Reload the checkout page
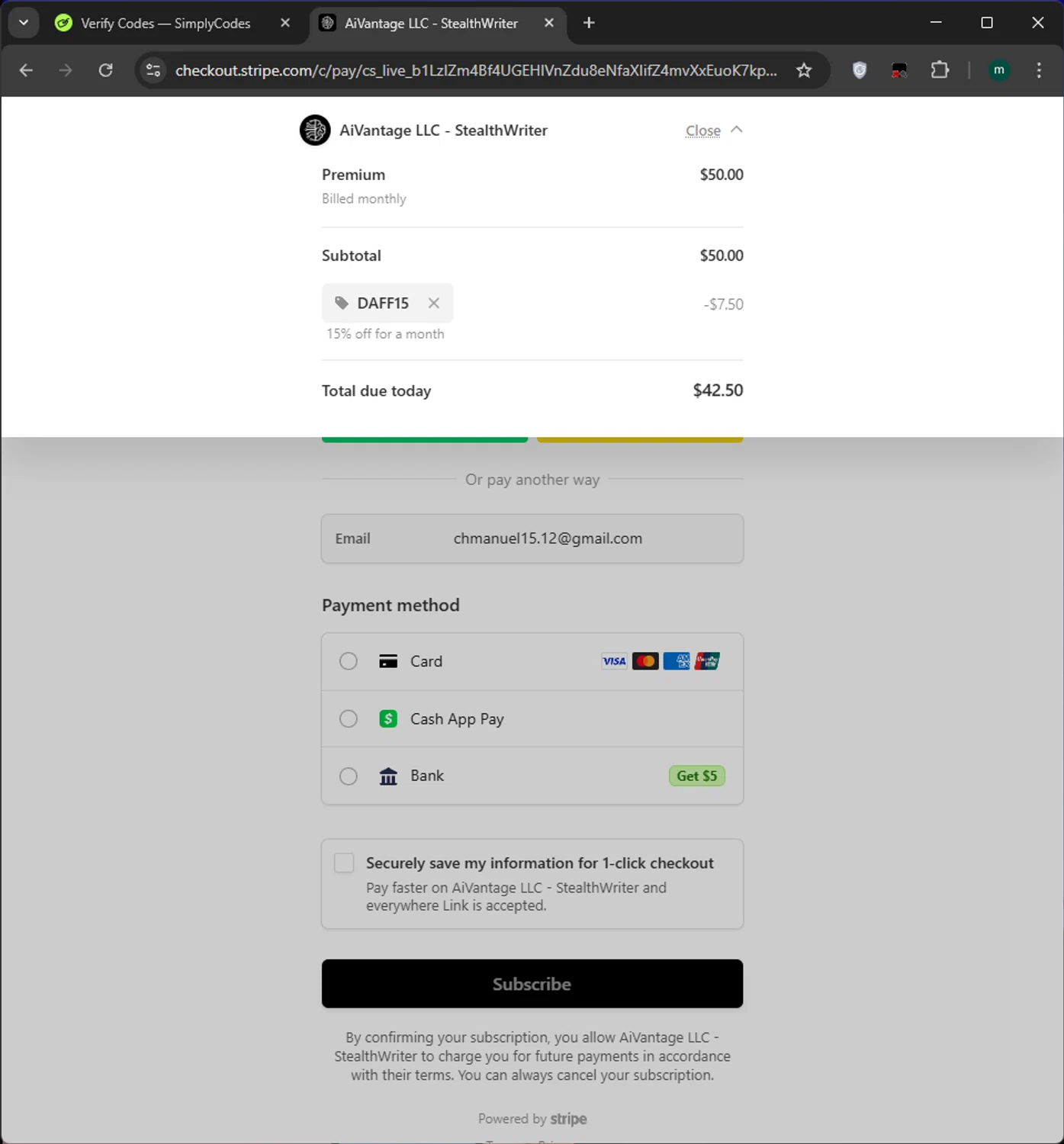1064x1144 pixels. tap(106, 70)
